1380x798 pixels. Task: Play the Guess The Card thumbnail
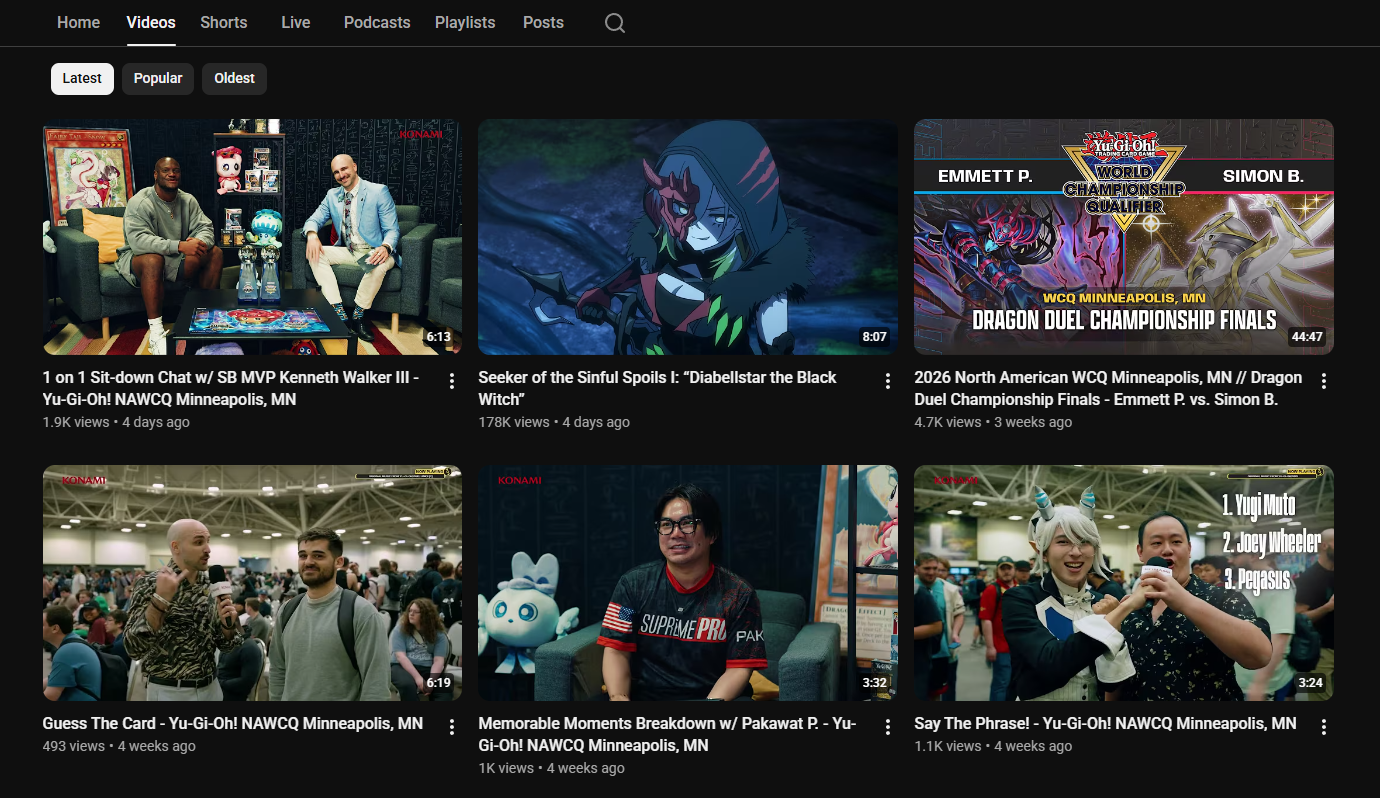pyautogui.click(x=252, y=583)
